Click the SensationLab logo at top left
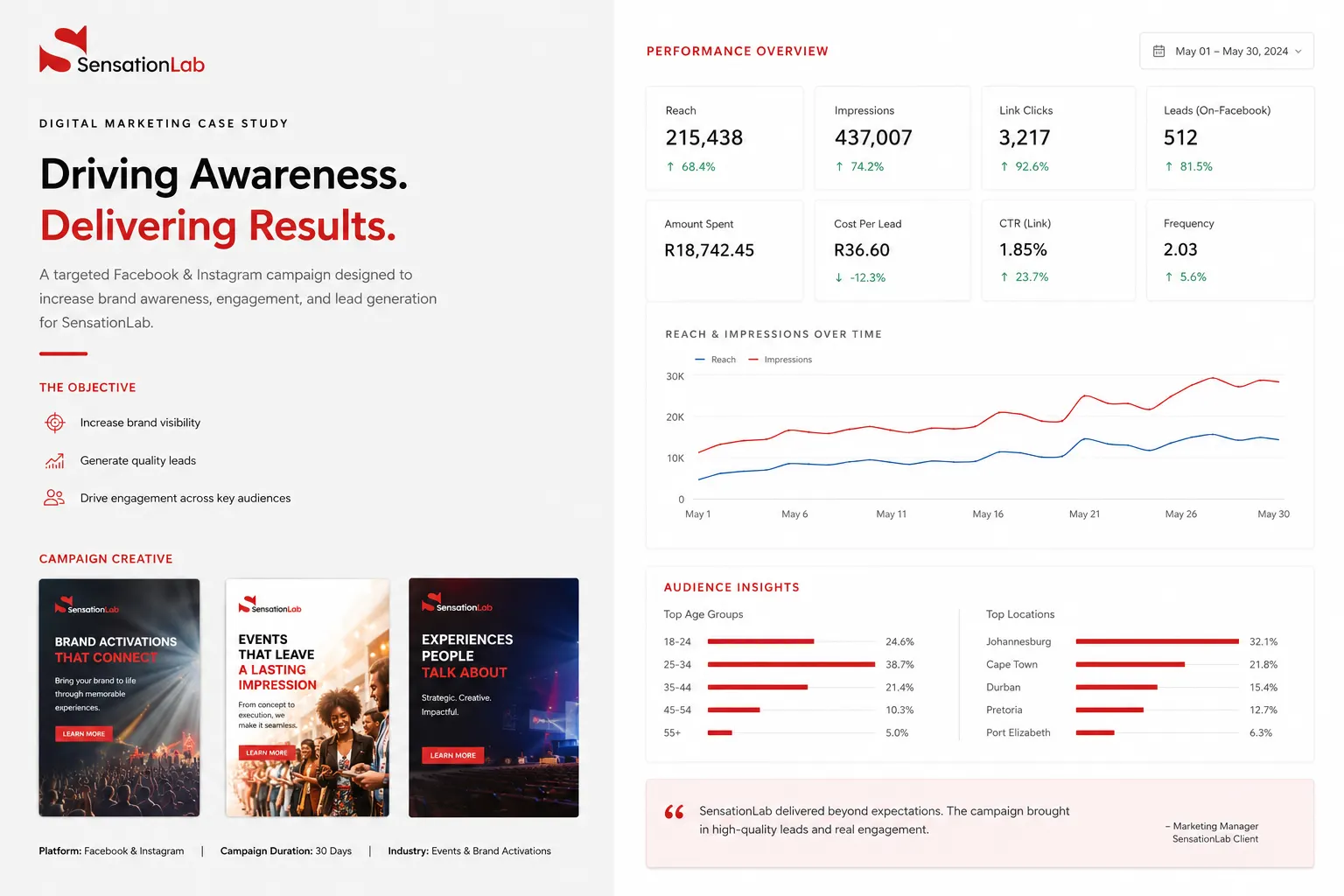Screen dimensions: 1344x896 [122, 51]
